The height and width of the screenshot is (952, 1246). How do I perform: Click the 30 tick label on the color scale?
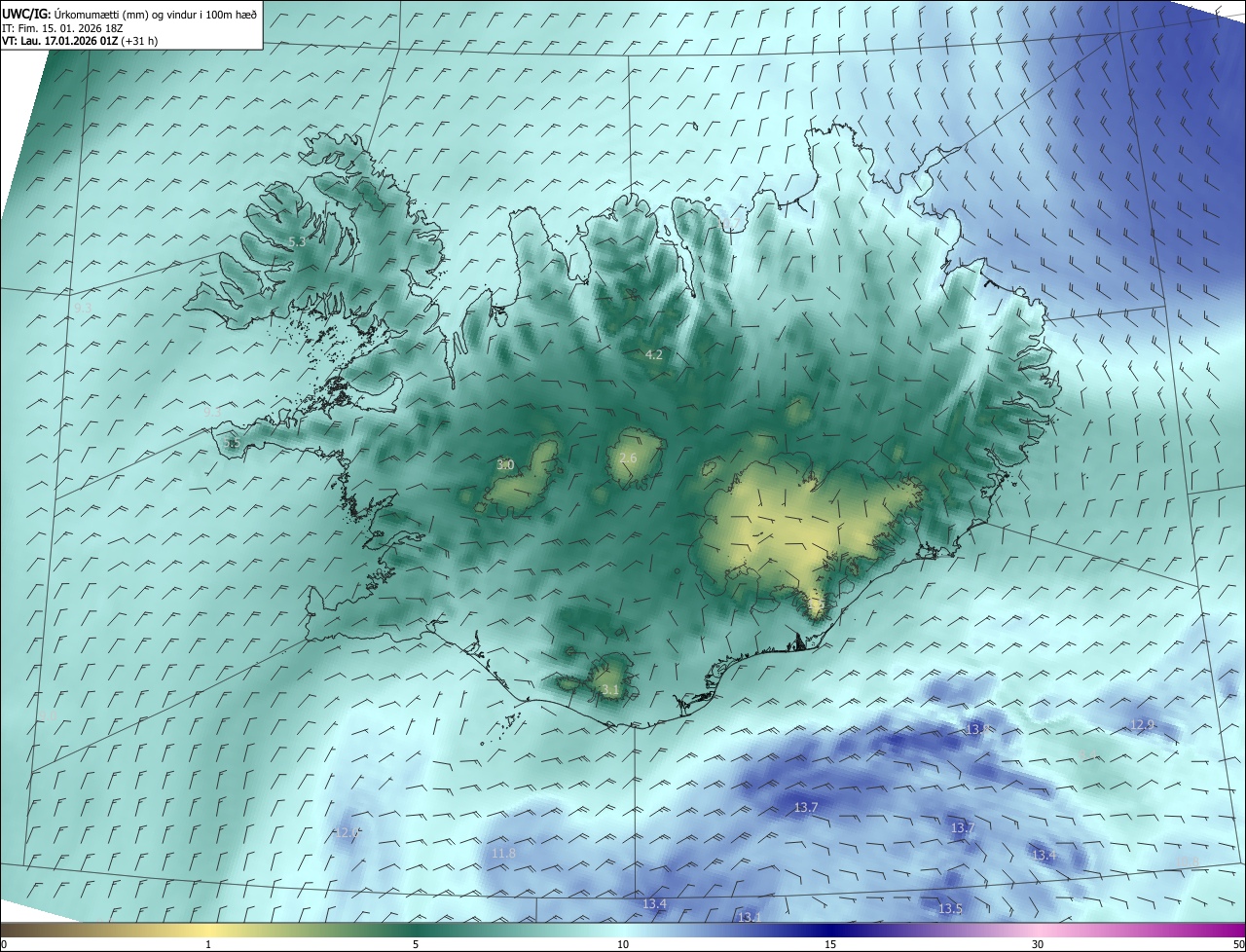[1038, 945]
